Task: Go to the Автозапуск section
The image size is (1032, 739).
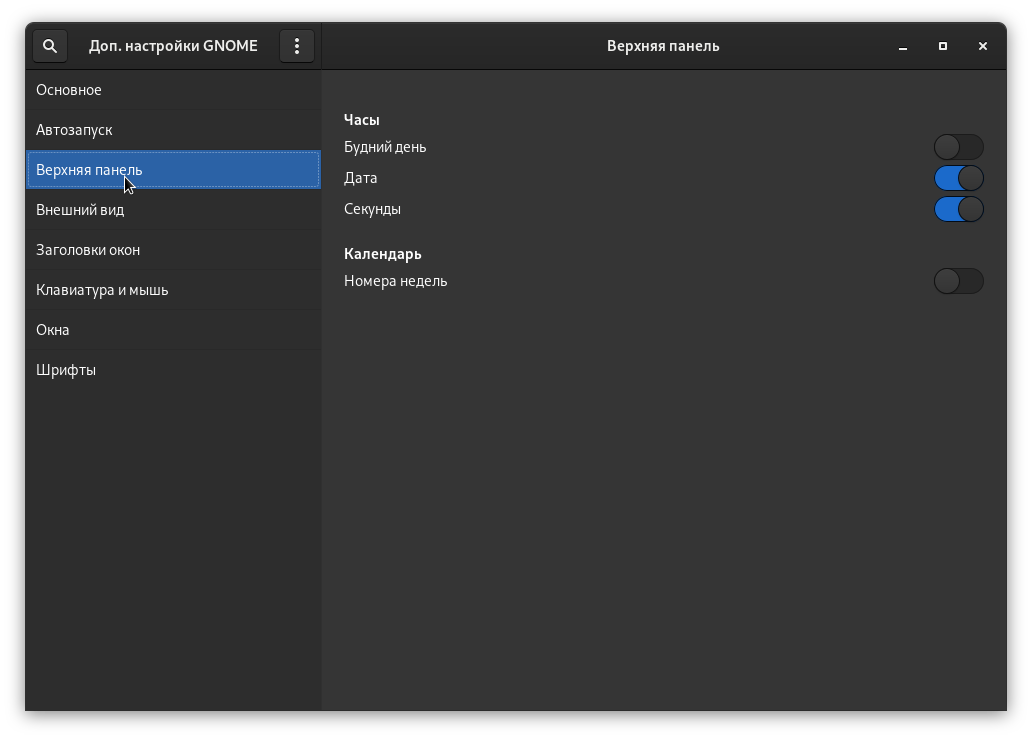Action: [x=74, y=130]
